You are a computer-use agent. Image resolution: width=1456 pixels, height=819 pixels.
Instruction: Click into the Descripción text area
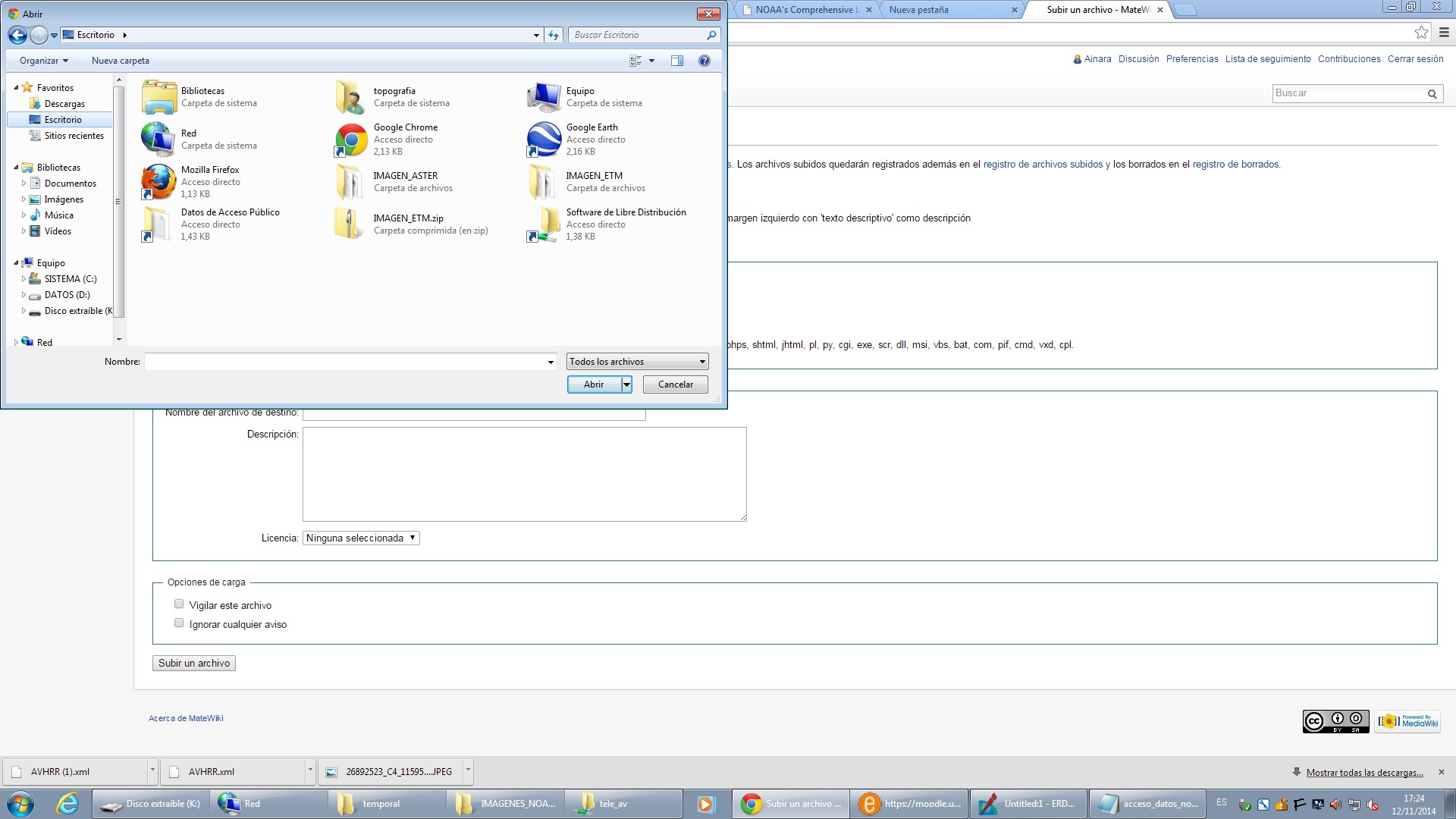(x=524, y=474)
